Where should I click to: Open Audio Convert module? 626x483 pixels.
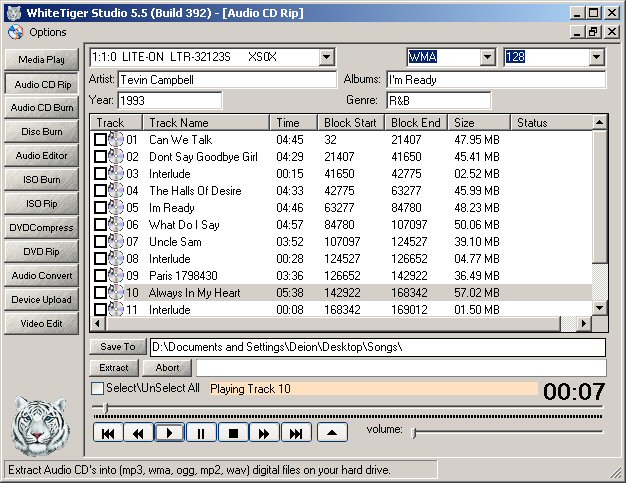pos(42,275)
